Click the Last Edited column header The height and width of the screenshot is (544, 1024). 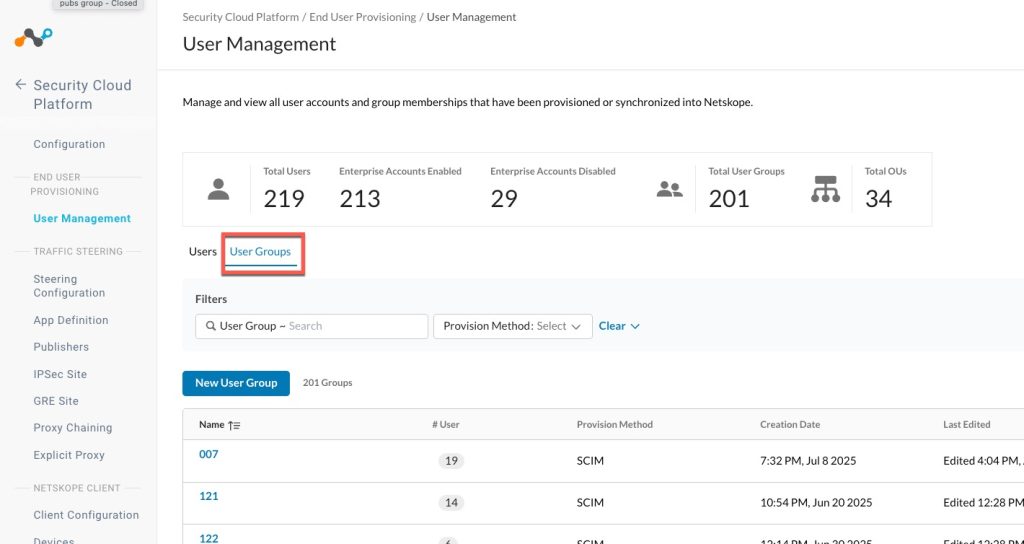tap(967, 424)
